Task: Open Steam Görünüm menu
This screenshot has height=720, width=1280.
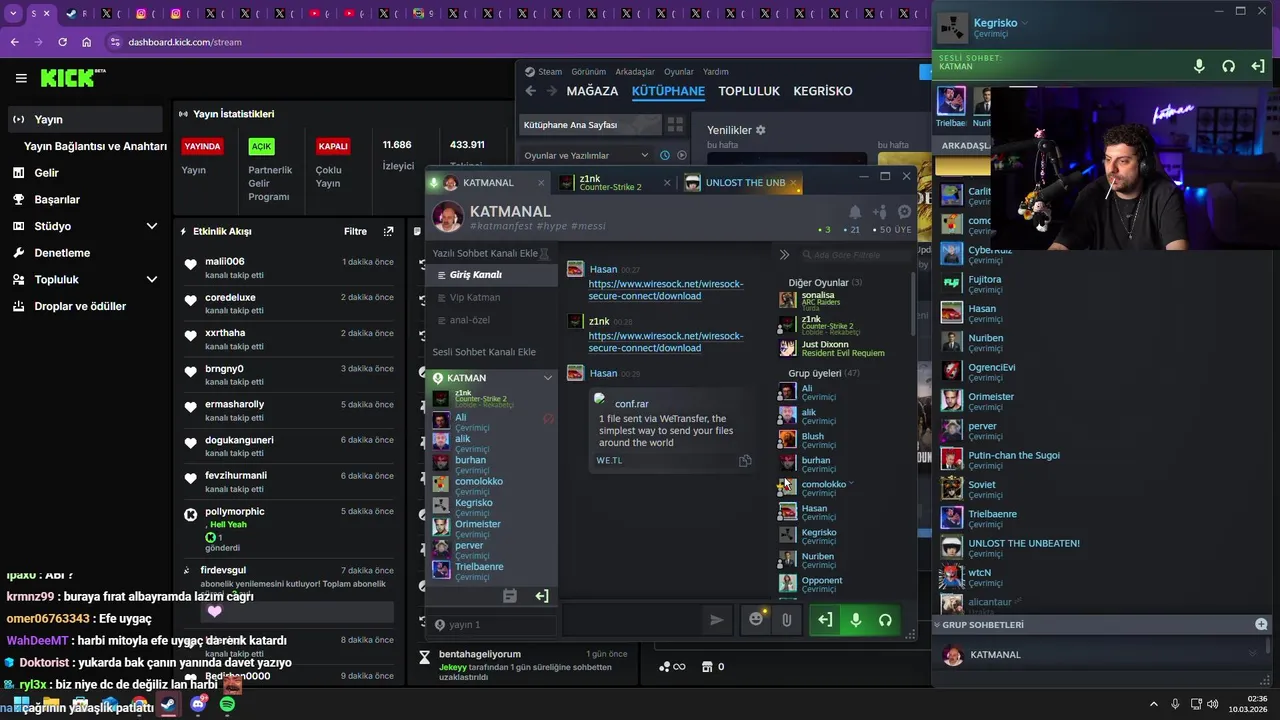Action: [x=589, y=72]
